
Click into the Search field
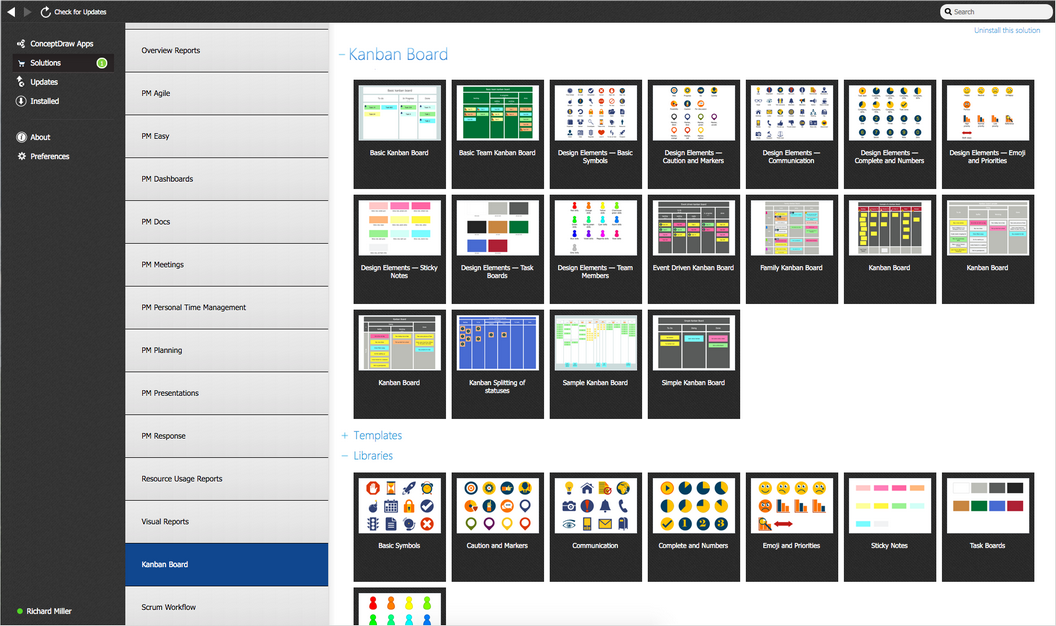995,11
